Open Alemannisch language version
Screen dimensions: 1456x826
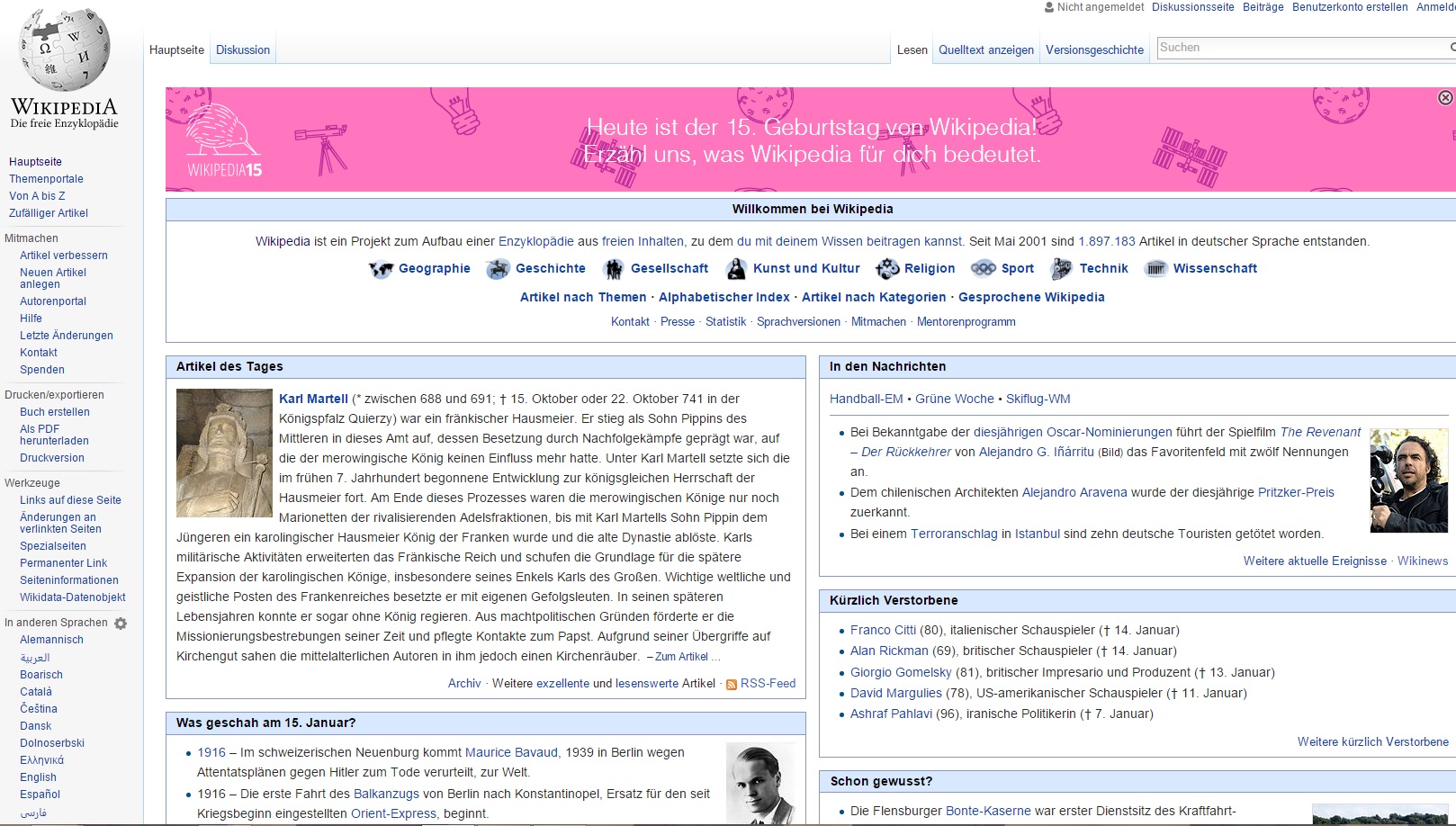[x=51, y=640]
